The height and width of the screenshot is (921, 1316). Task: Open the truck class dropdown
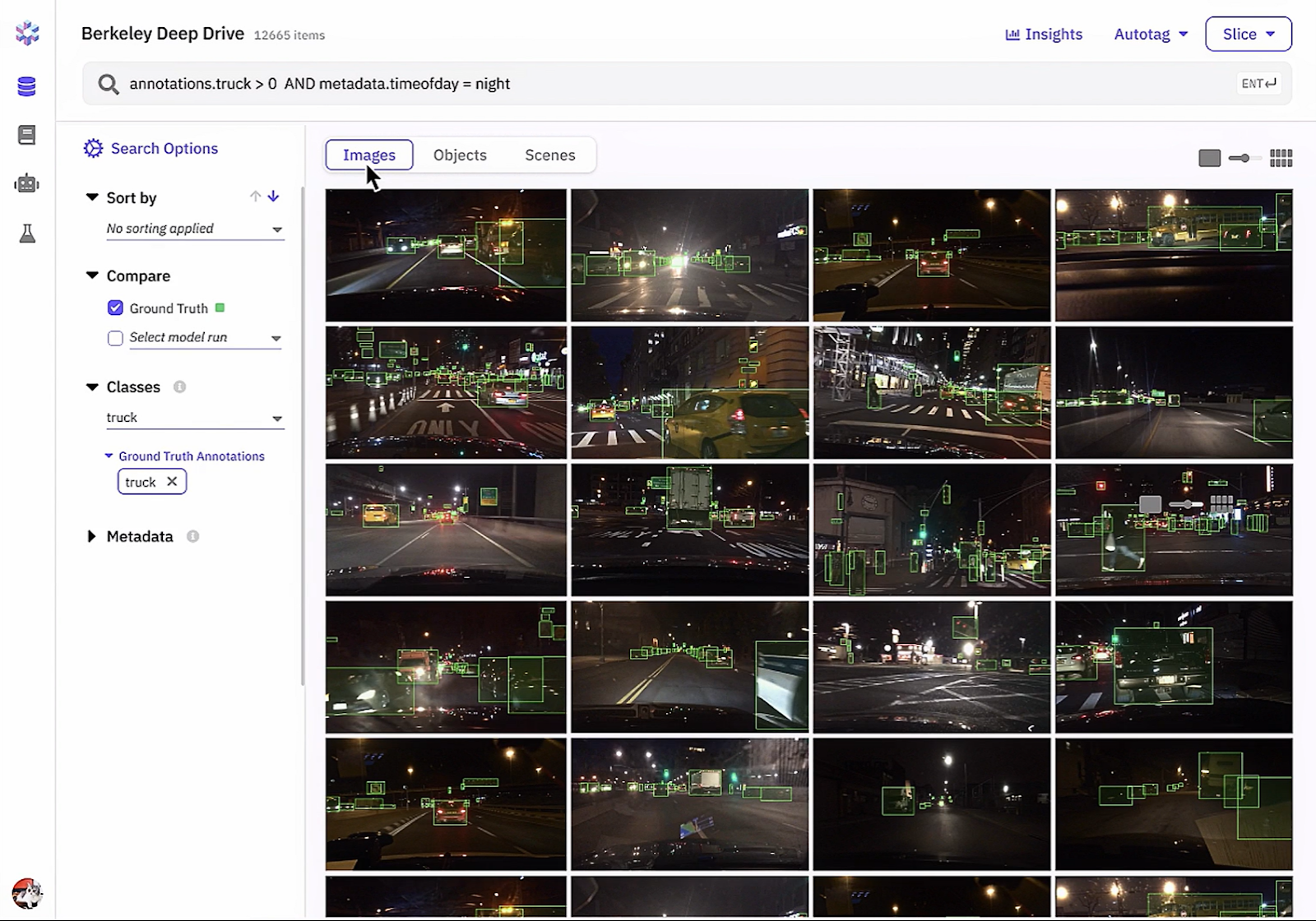[x=195, y=418]
